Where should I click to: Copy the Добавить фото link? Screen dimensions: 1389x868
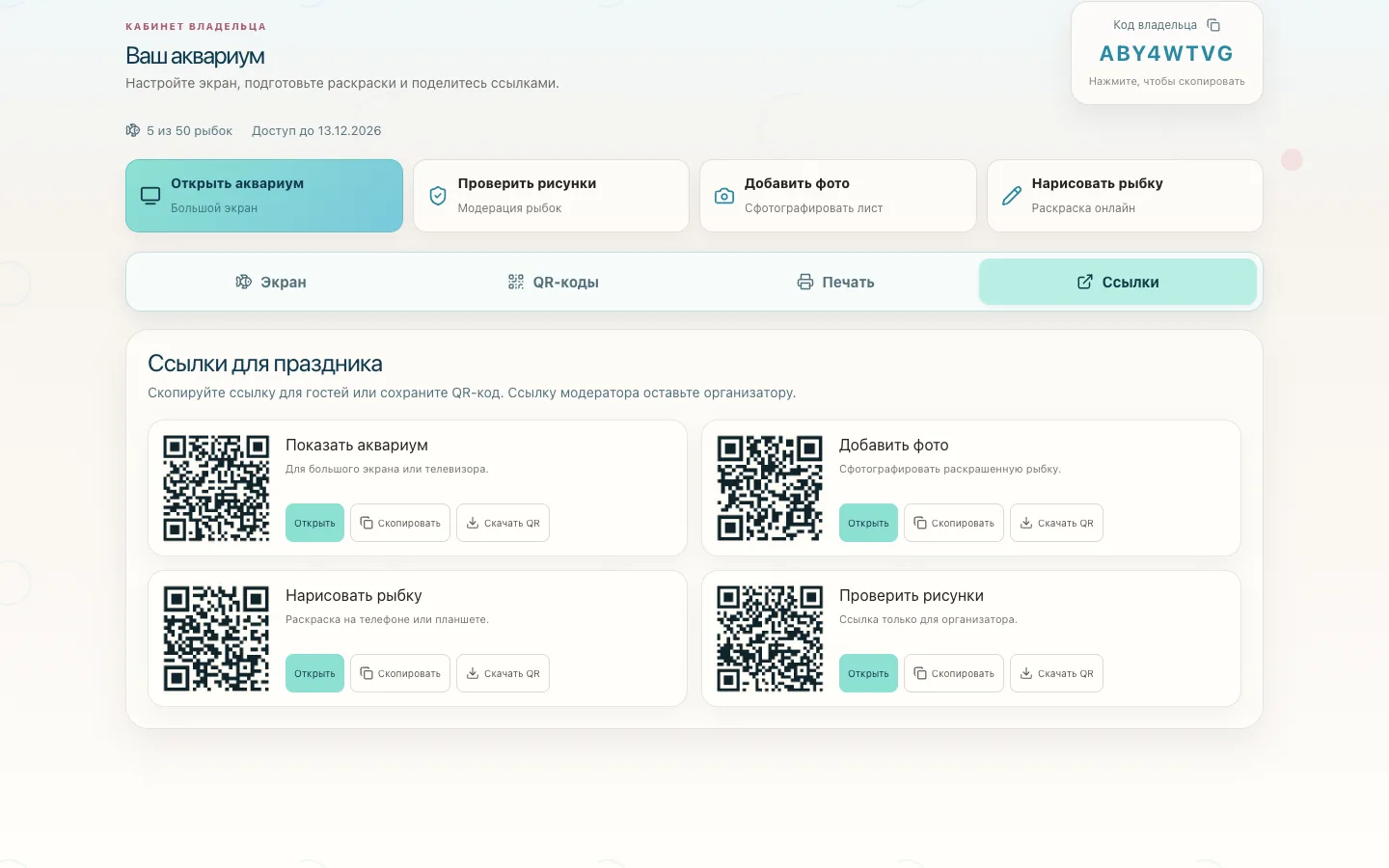[954, 523]
